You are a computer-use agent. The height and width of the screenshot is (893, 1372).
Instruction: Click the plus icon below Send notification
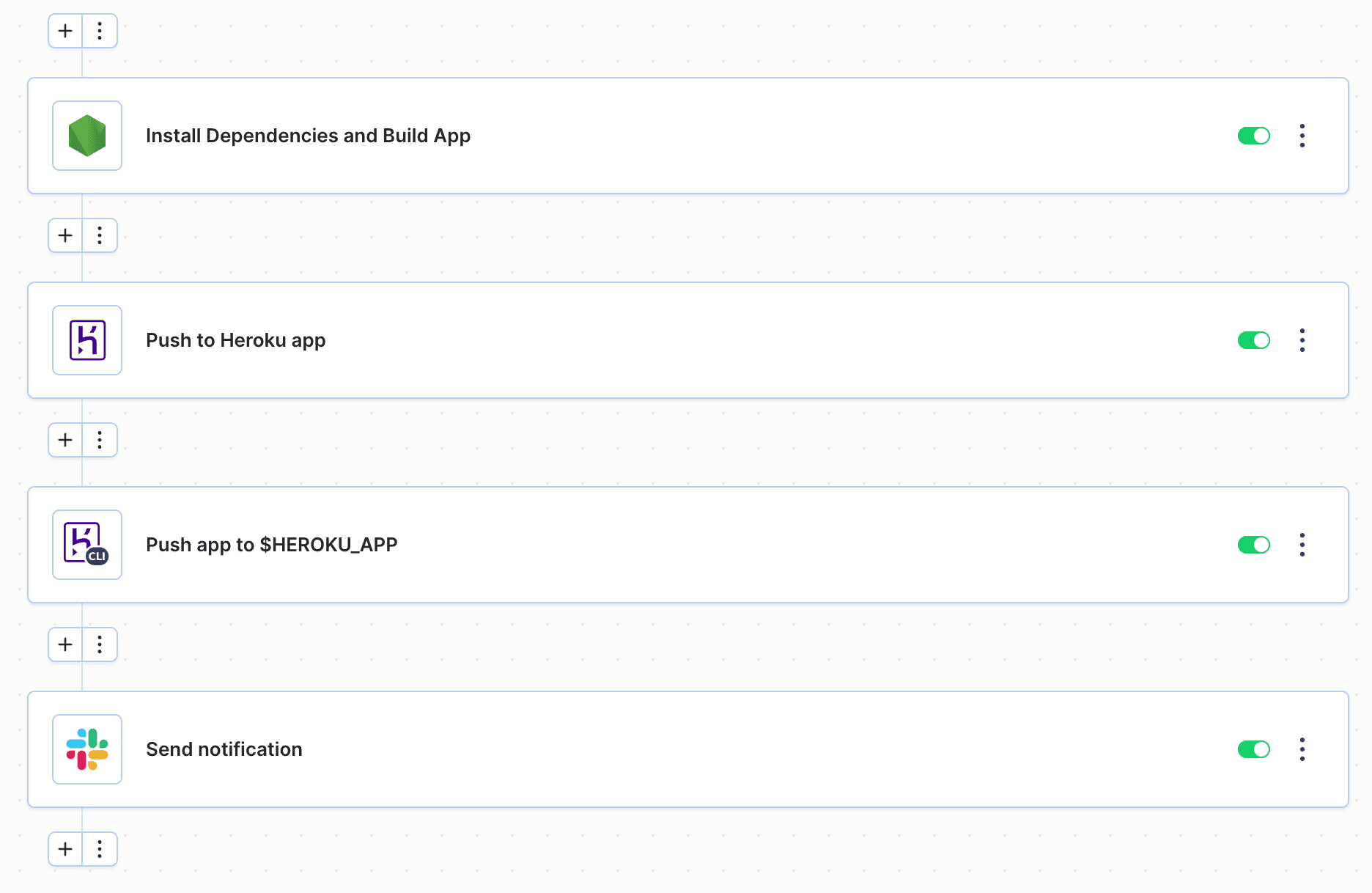(x=64, y=848)
